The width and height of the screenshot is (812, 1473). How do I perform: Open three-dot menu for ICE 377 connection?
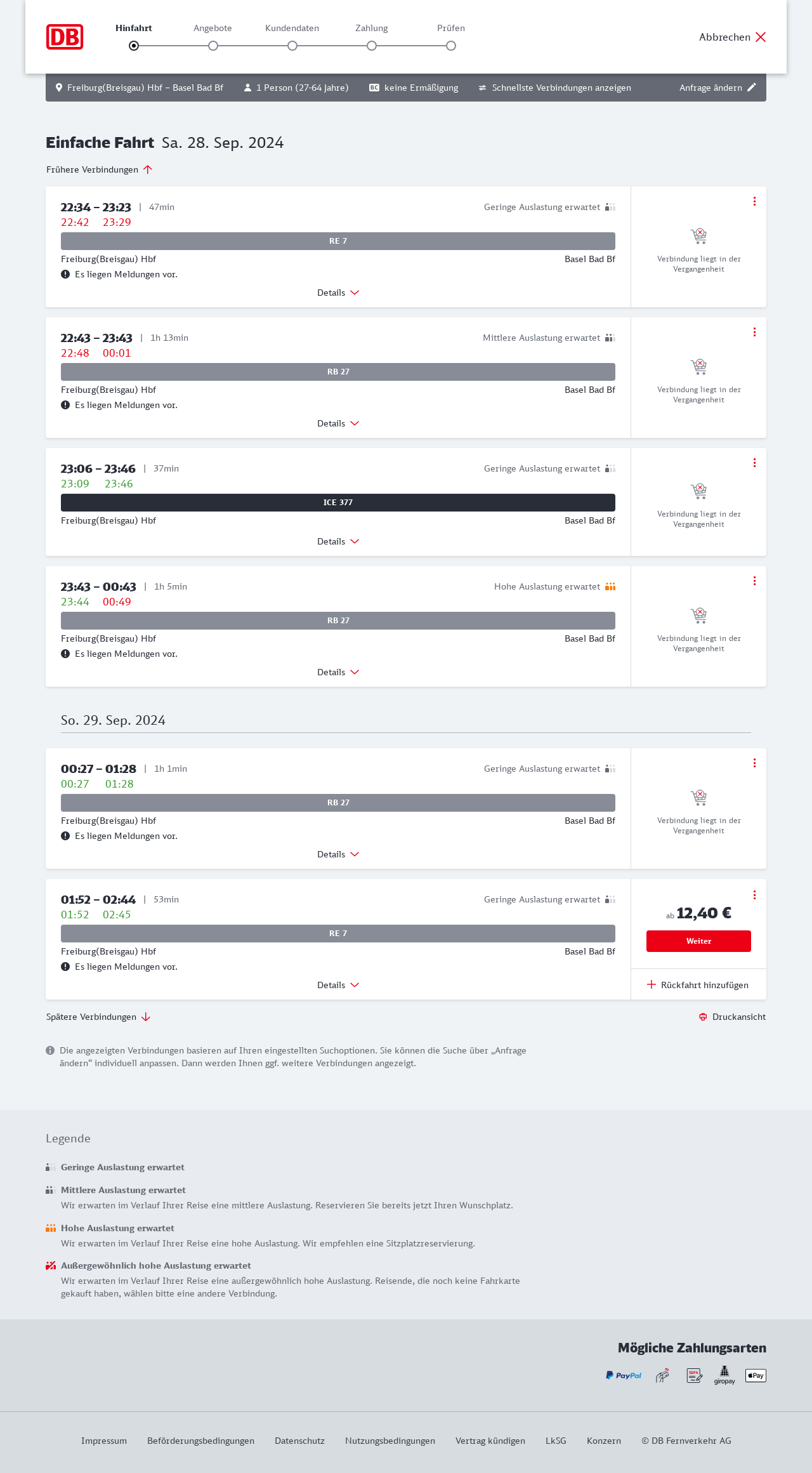coord(754,463)
